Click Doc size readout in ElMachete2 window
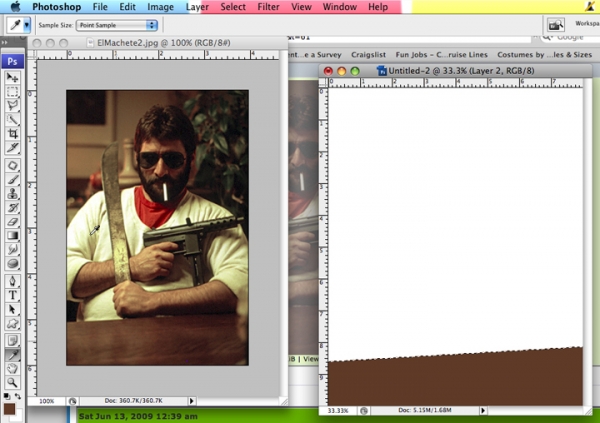 tap(133, 401)
